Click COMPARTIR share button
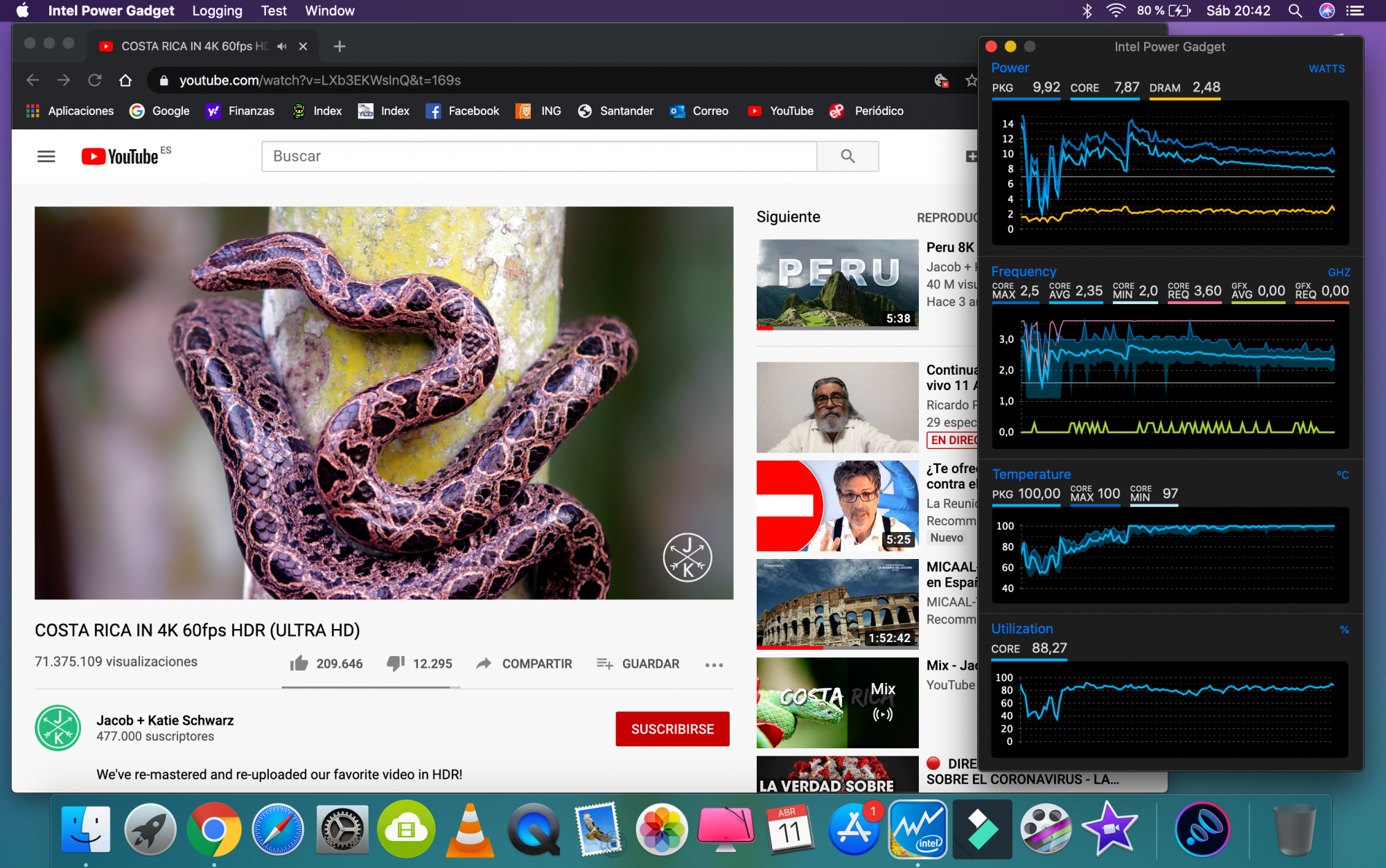Screen dimensions: 1386x868 coord(524,664)
